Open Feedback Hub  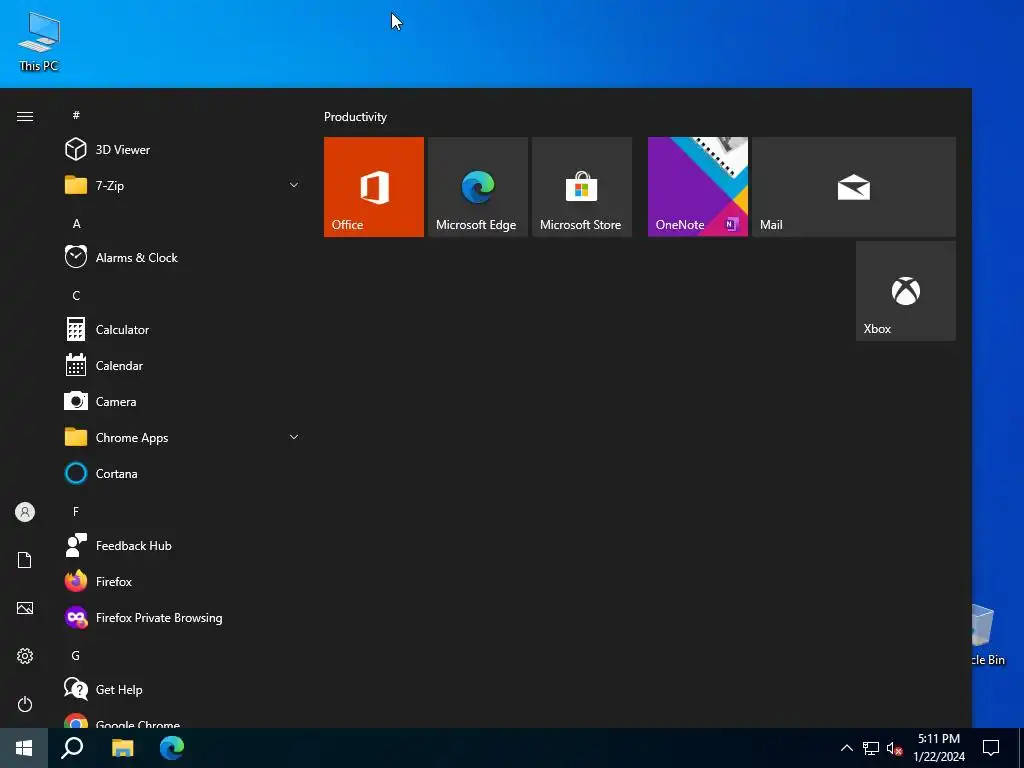(x=183, y=545)
